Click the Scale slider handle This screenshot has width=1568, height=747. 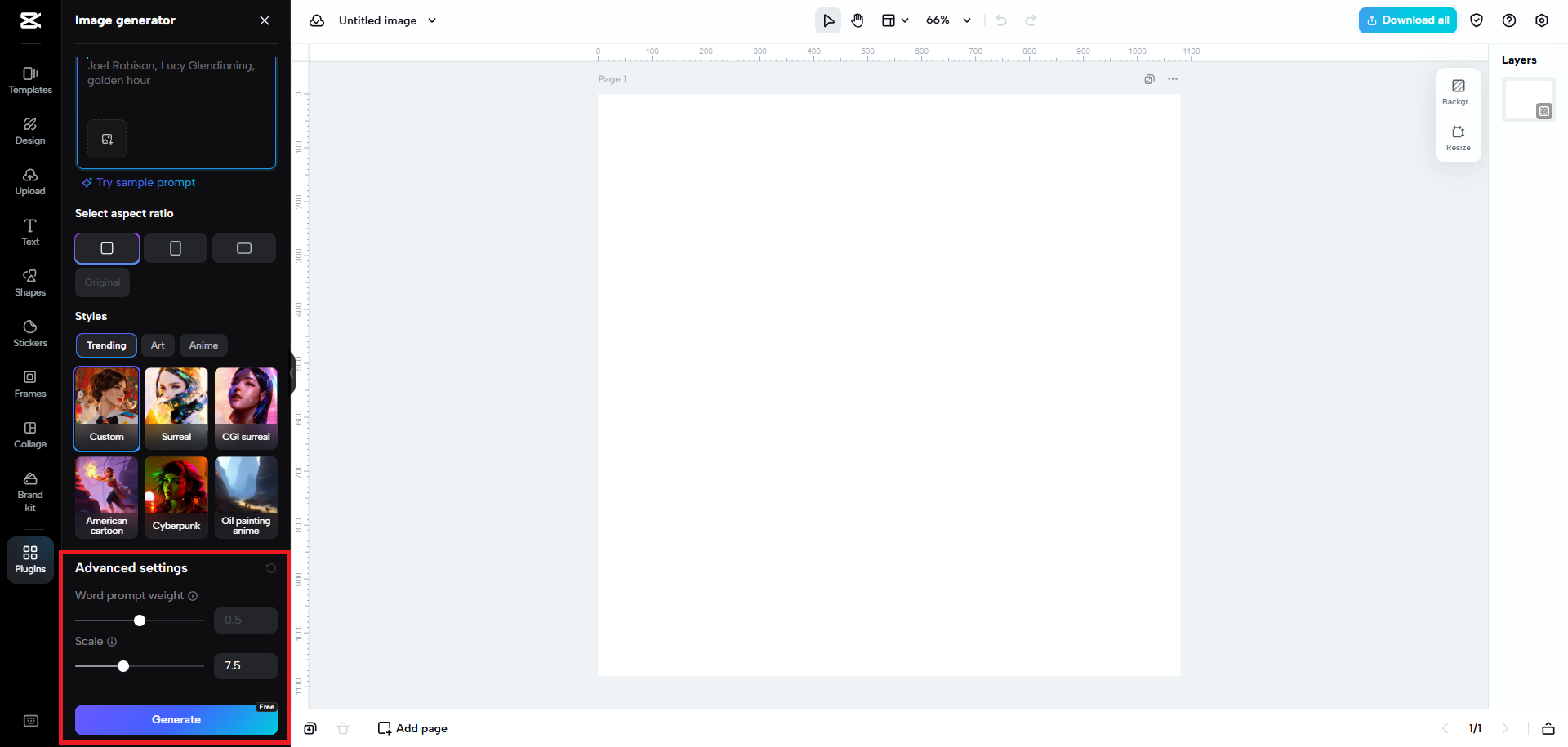pos(123,666)
